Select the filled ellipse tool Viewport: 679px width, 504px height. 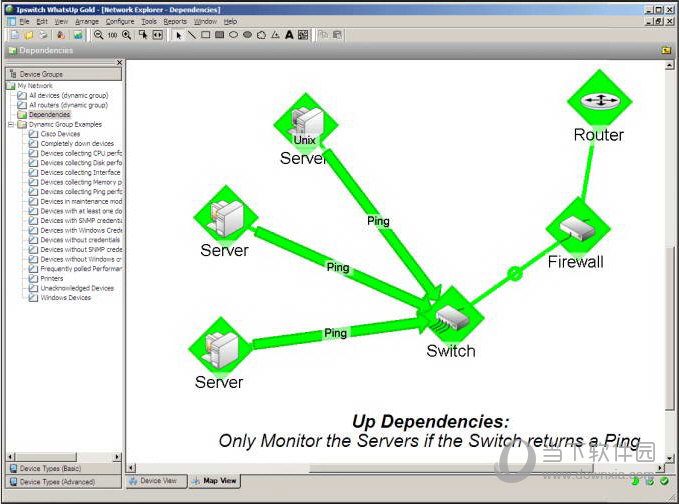click(x=247, y=35)
